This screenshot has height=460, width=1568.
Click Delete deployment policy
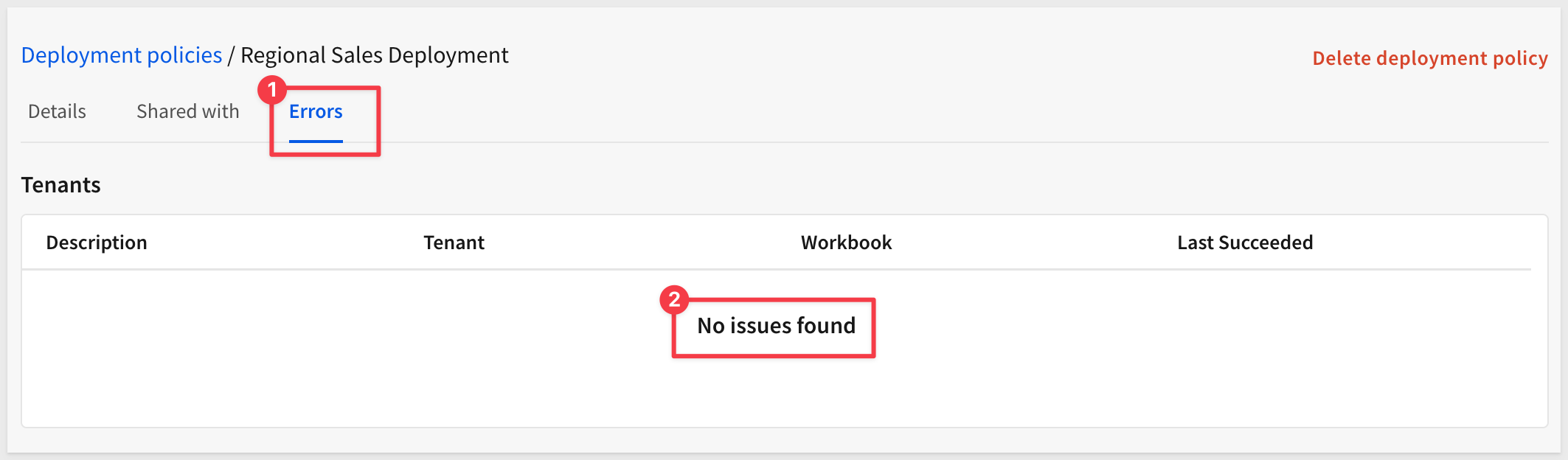(1429, 58)
